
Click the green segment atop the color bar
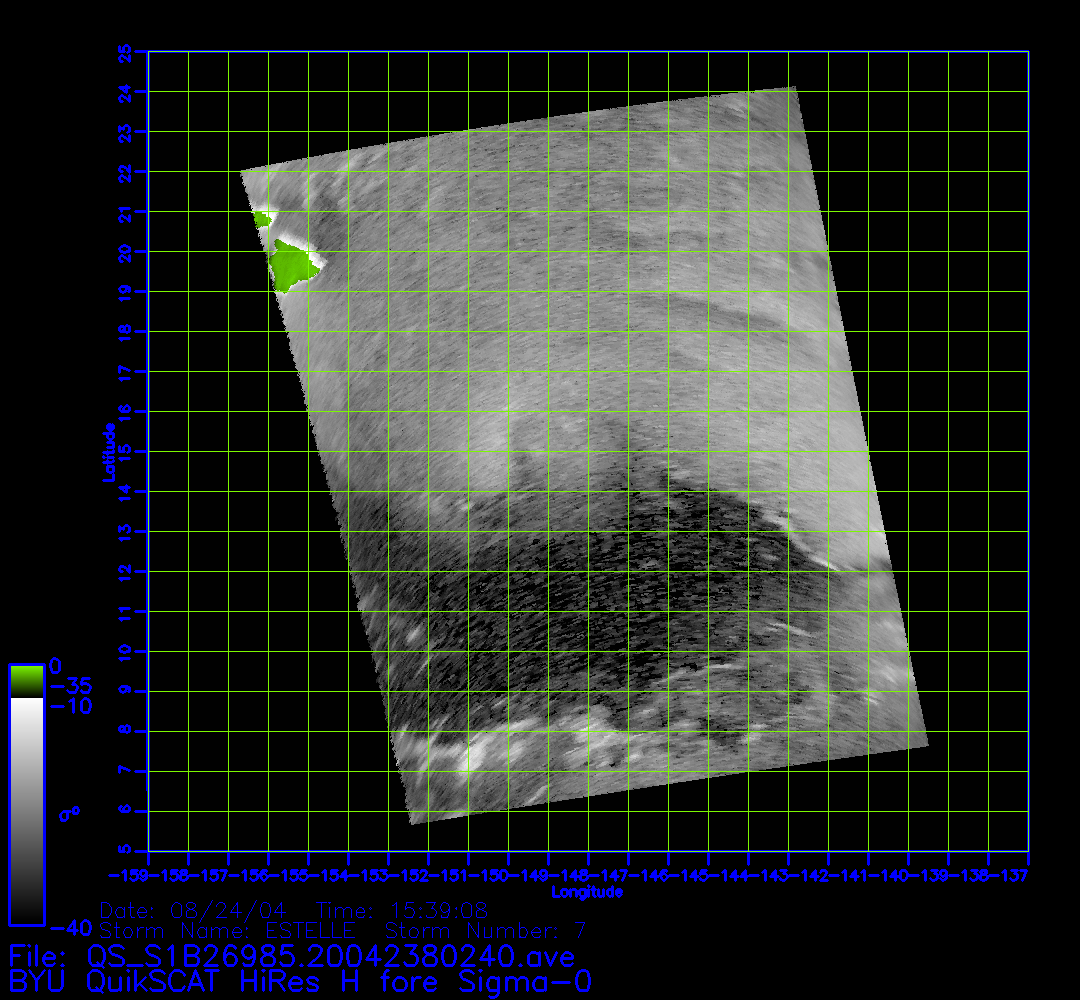pyautogui.click(x=26, y=681)
